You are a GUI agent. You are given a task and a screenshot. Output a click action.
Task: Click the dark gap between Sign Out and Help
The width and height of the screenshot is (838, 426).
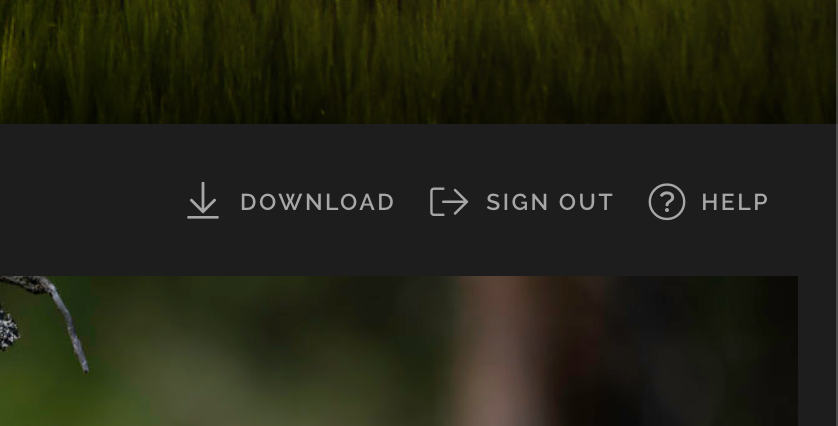631,202
